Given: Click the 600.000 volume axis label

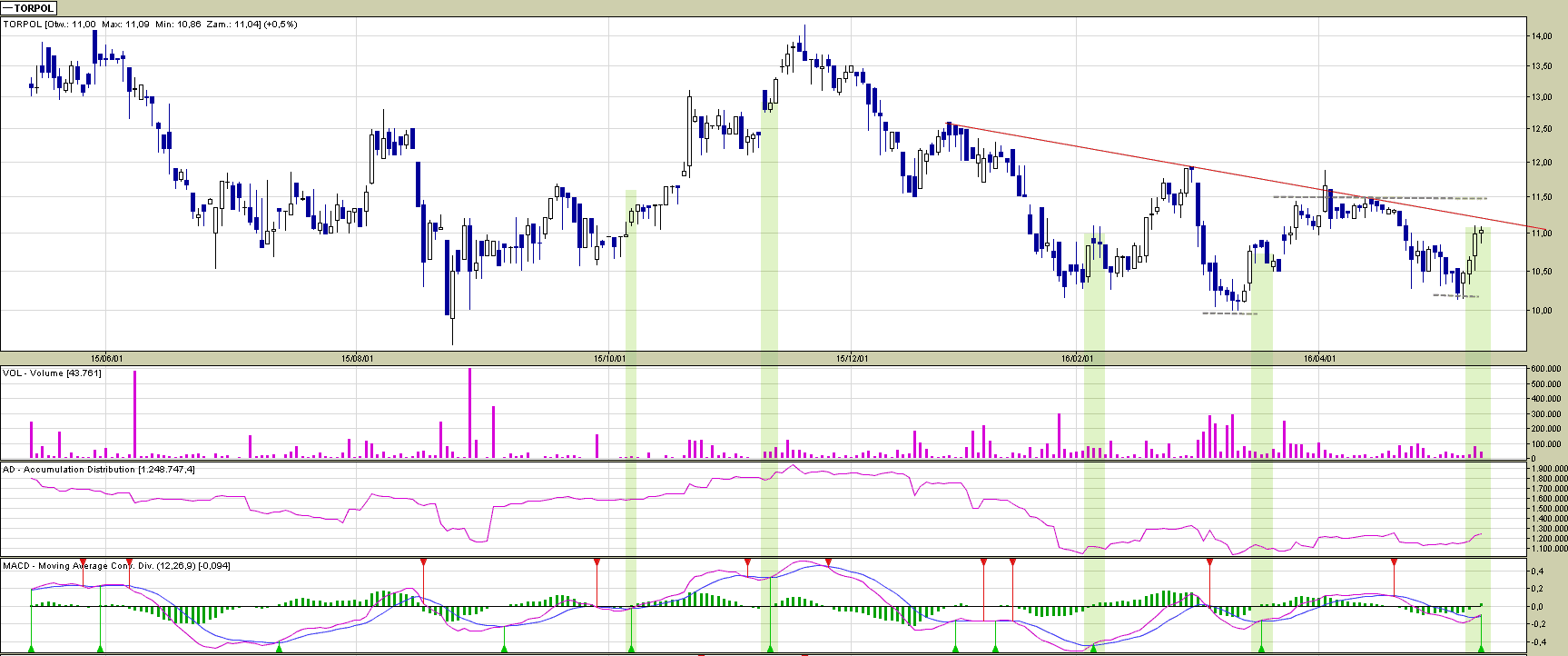Looking at the screenshot, I should pos(1545,369).
